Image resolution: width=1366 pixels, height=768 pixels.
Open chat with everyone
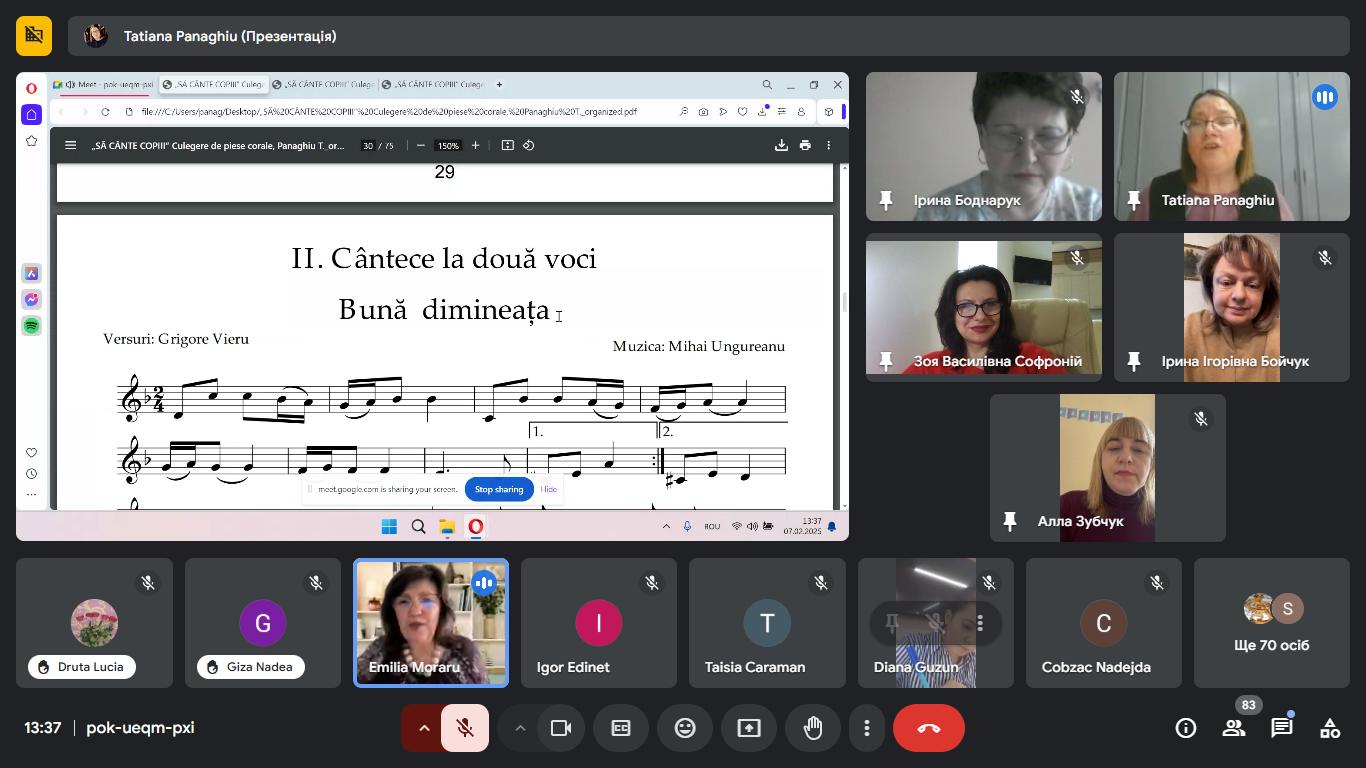coord(1282,728)
